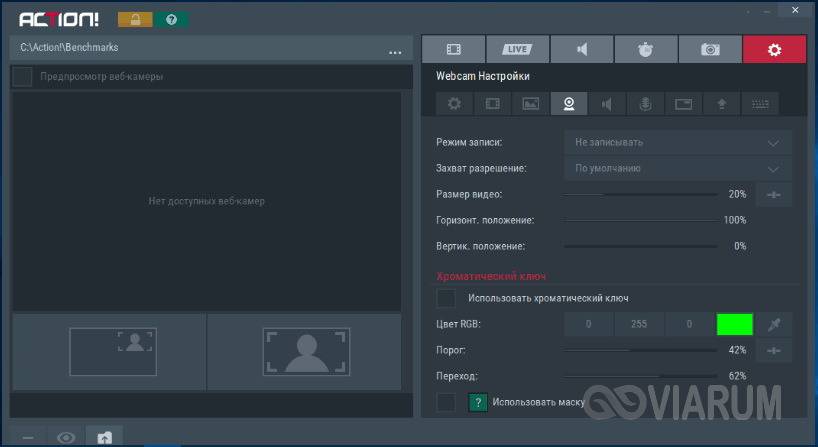Enable the webcam preview checkbox

[x=22, y=76]
